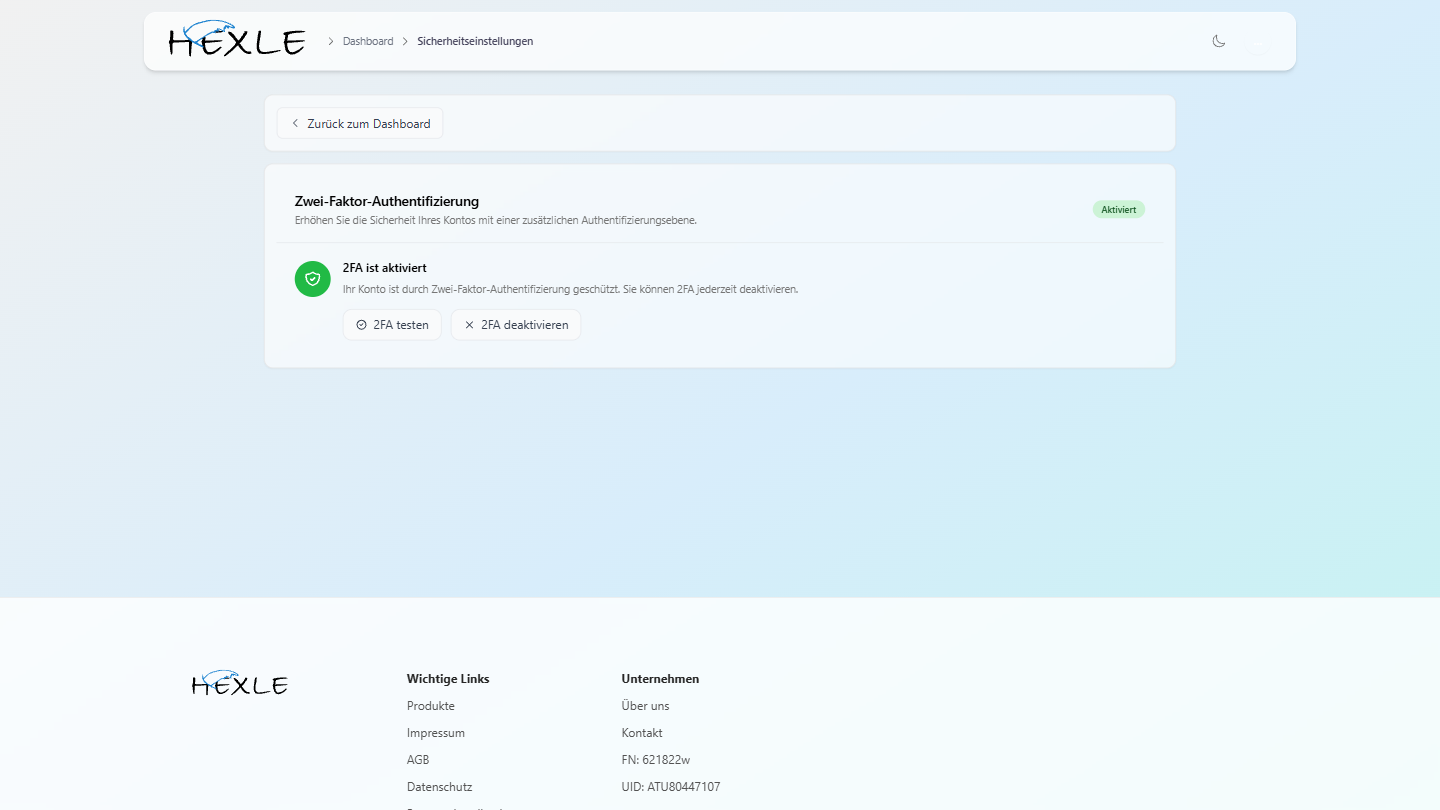
Task: Click the 'UID: ATU80447107' text
Action: 671,787
